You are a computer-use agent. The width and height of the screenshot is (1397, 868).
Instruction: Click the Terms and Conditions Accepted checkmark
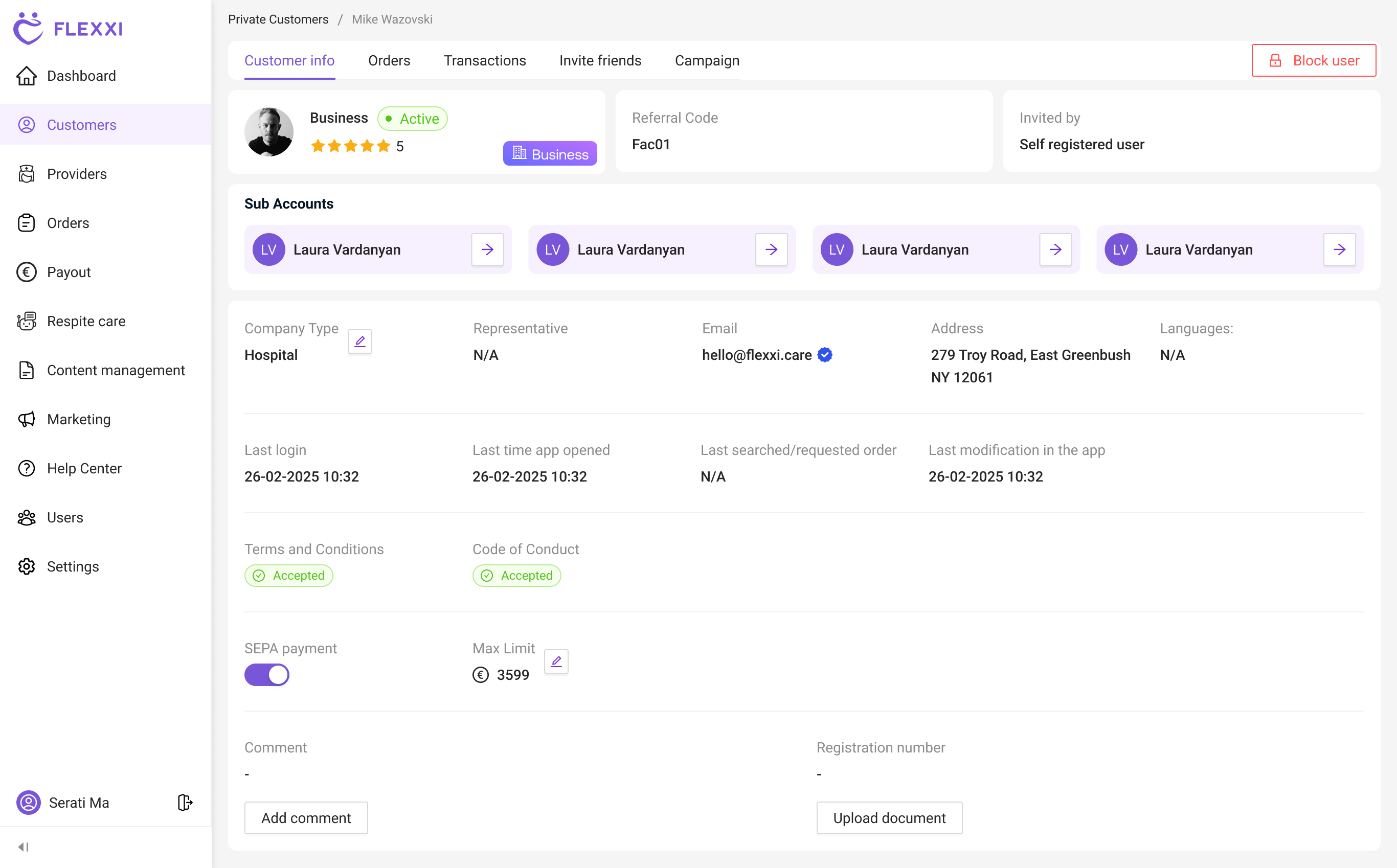(259, 575)
